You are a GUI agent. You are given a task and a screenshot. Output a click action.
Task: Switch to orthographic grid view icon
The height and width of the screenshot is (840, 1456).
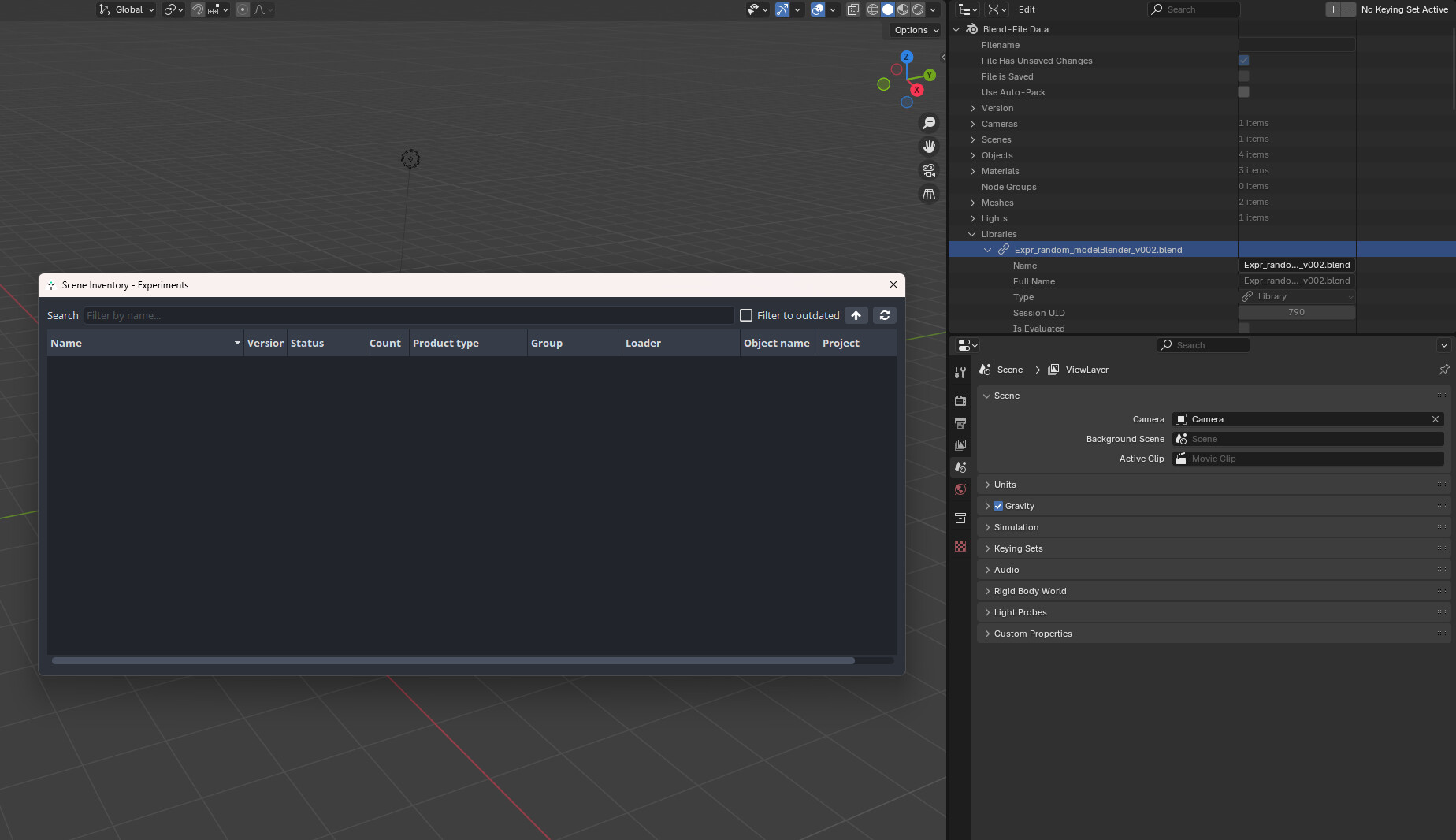[929, 194]
